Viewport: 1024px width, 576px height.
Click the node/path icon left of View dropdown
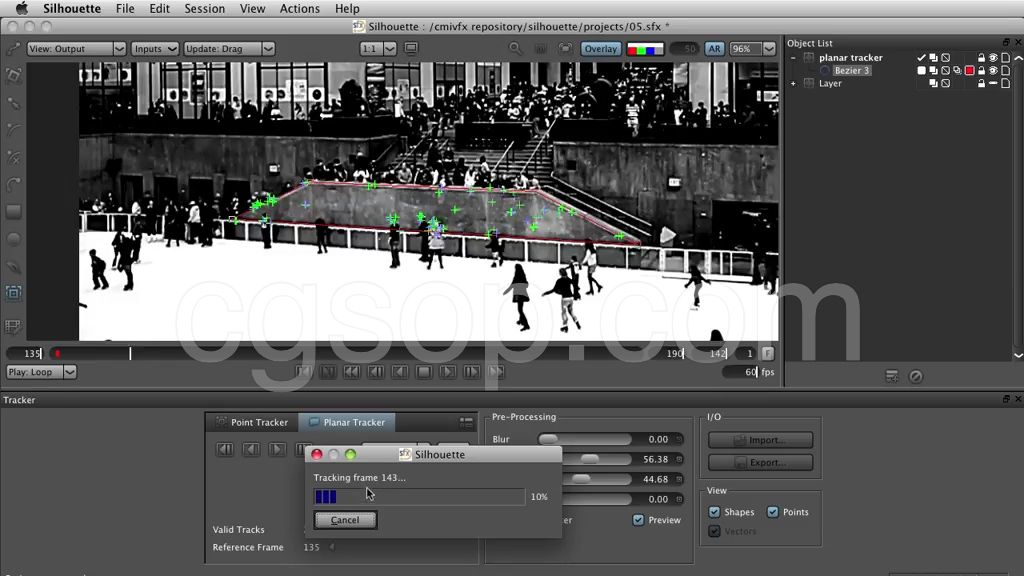pyautogui.click(x=13, y=49)
